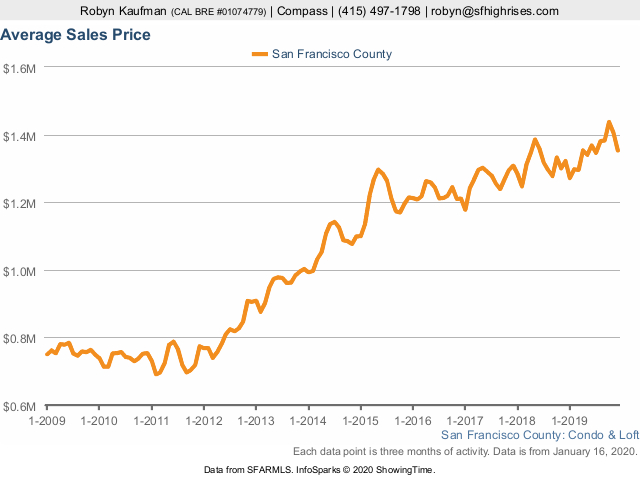Click the 1-2010 x-axis label

[x=99, y=420]
